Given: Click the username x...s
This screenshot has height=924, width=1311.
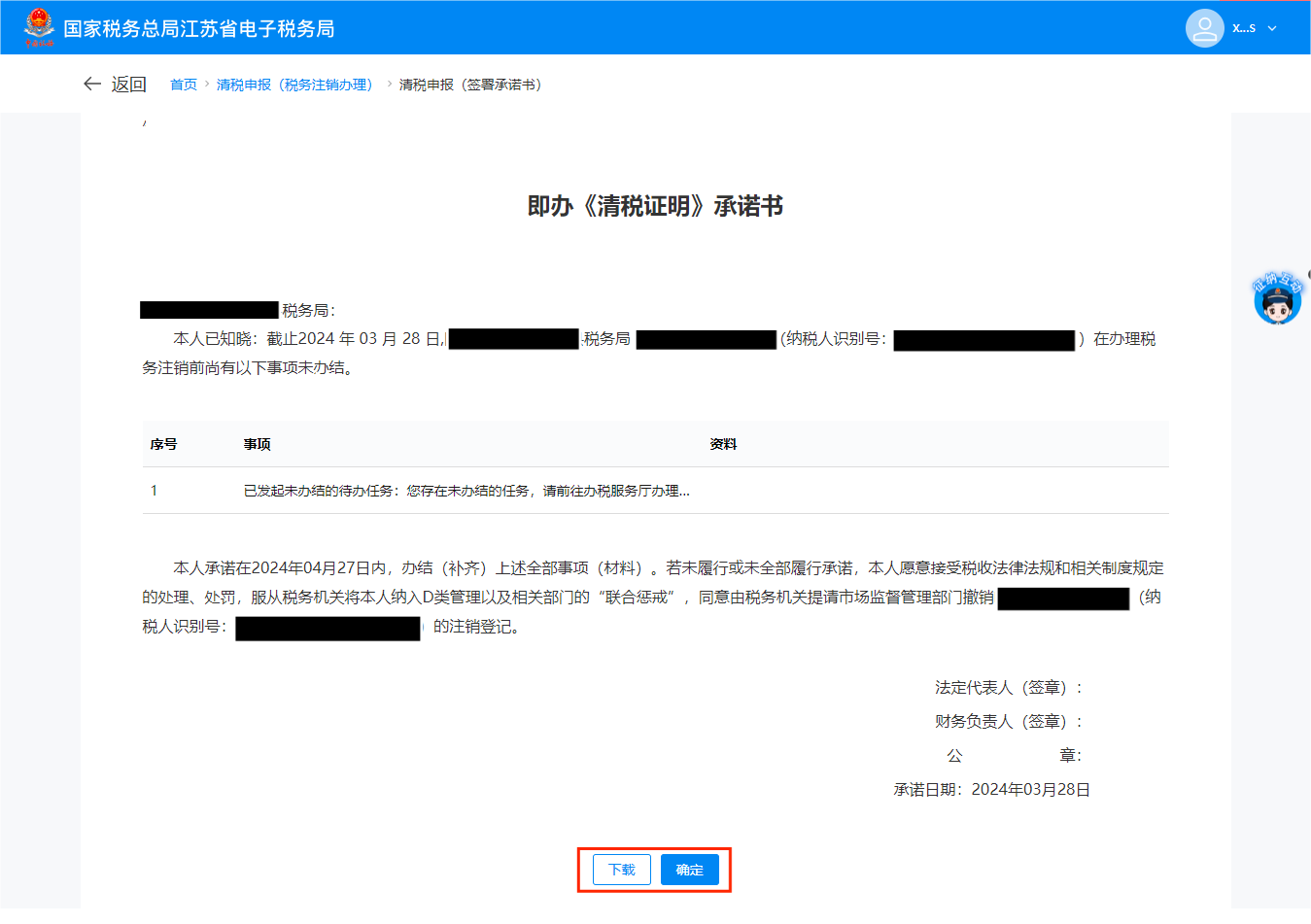Looking at the screenshot, I should 1244,28.
